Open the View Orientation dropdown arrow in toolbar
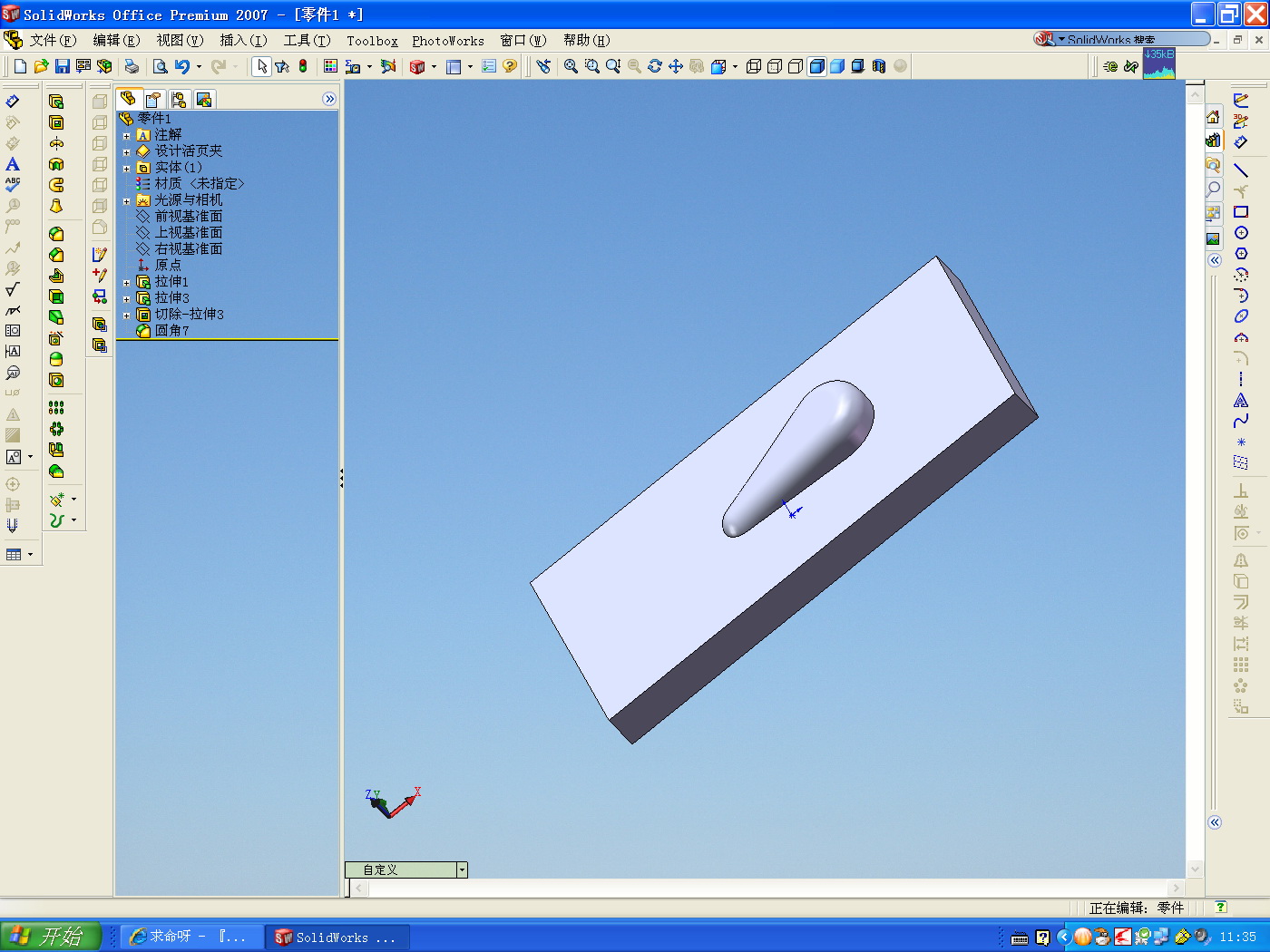 click(x=735, y=66)
